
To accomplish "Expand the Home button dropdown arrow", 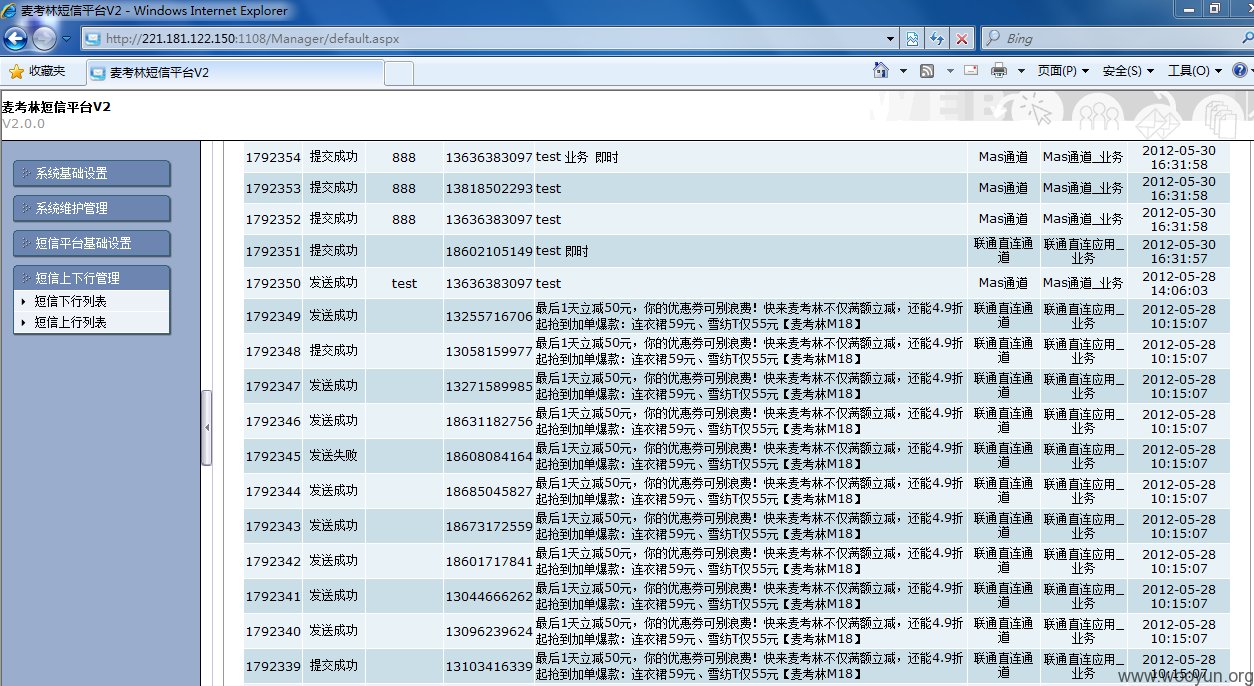I will tap(903, 71).
